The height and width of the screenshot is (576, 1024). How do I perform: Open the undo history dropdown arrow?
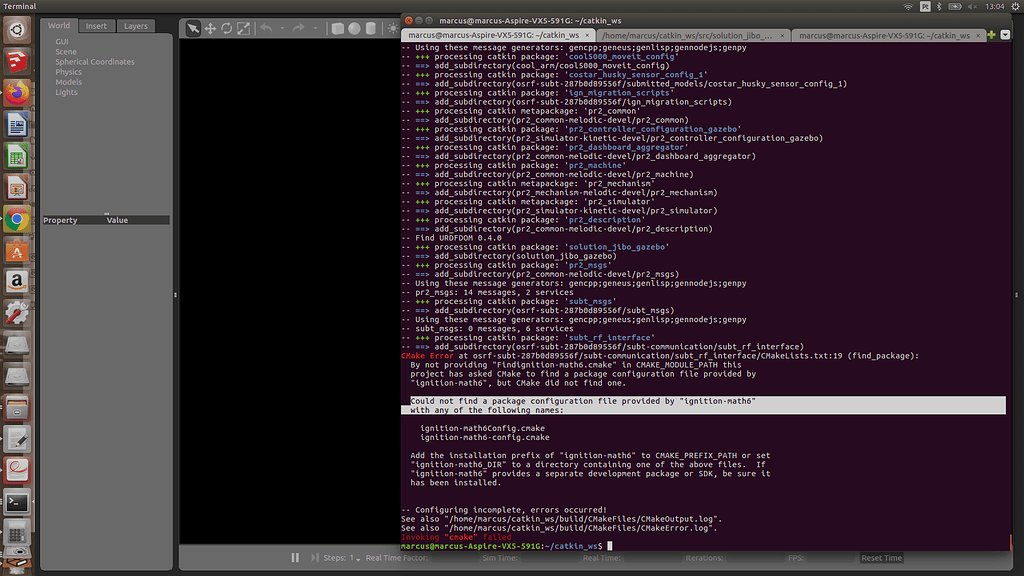coord(281,28)
